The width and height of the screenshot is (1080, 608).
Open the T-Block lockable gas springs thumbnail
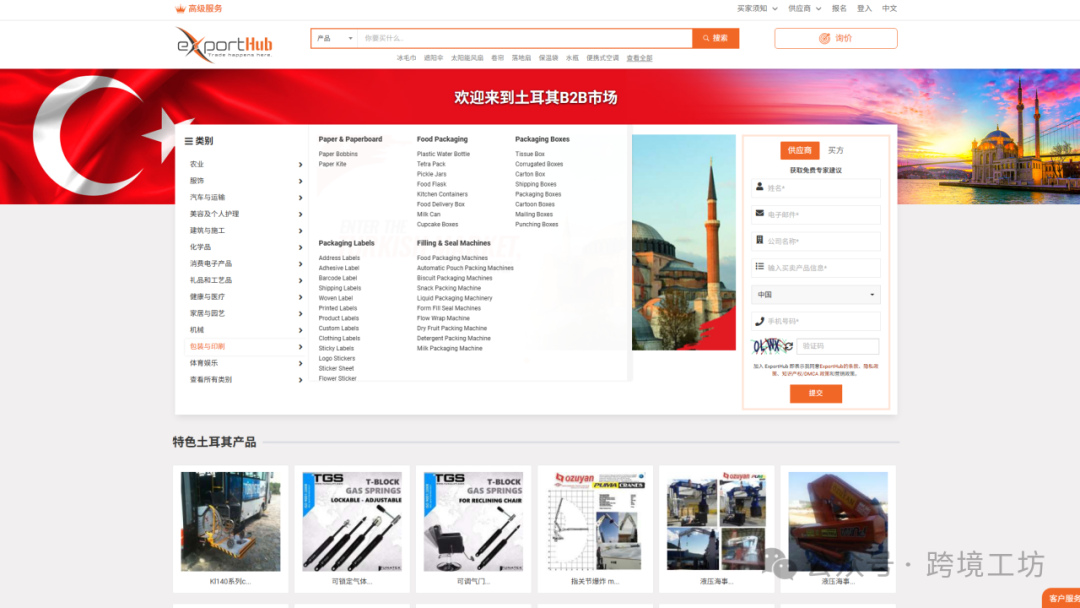click(352, 521)
